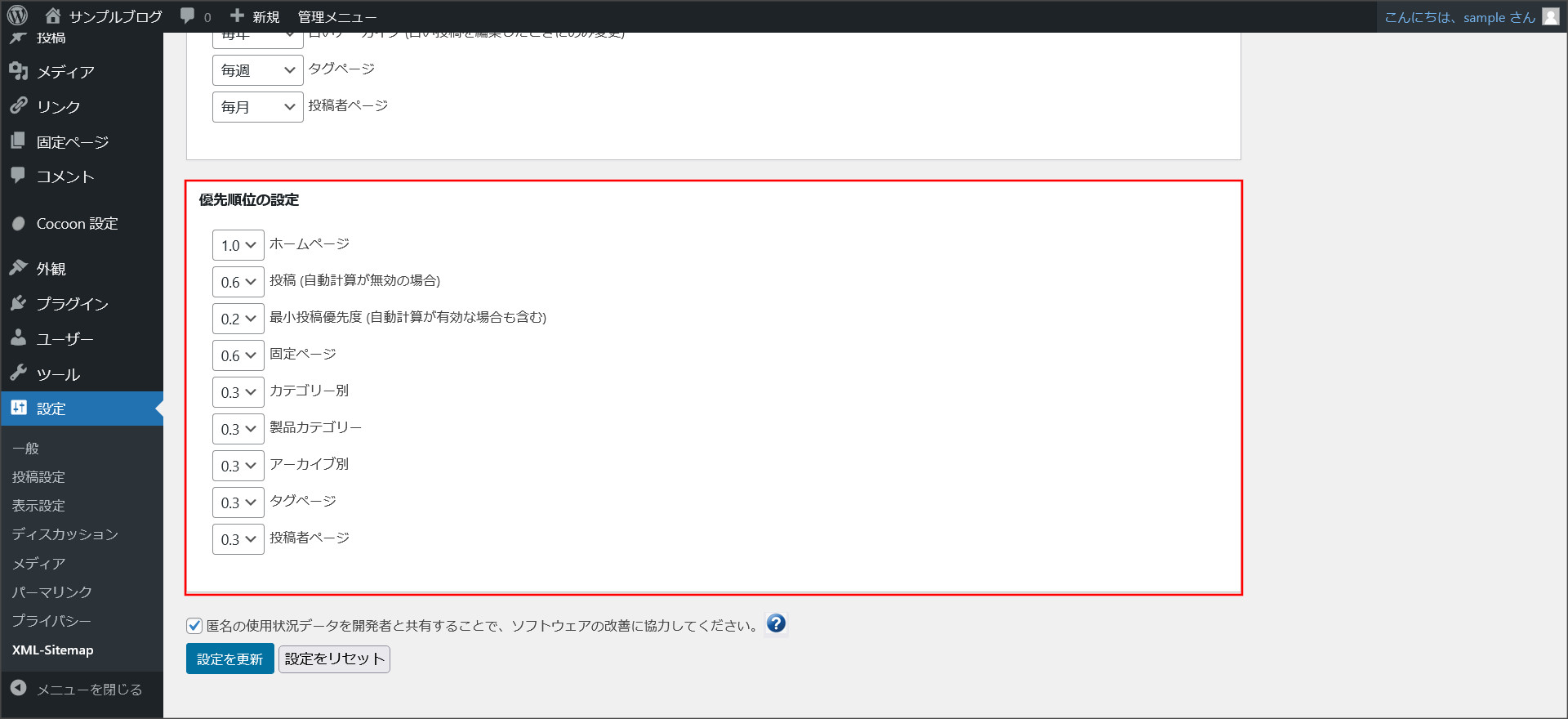
Task: Open the メディア settings submenu item
Action: (x=38, y=563)
